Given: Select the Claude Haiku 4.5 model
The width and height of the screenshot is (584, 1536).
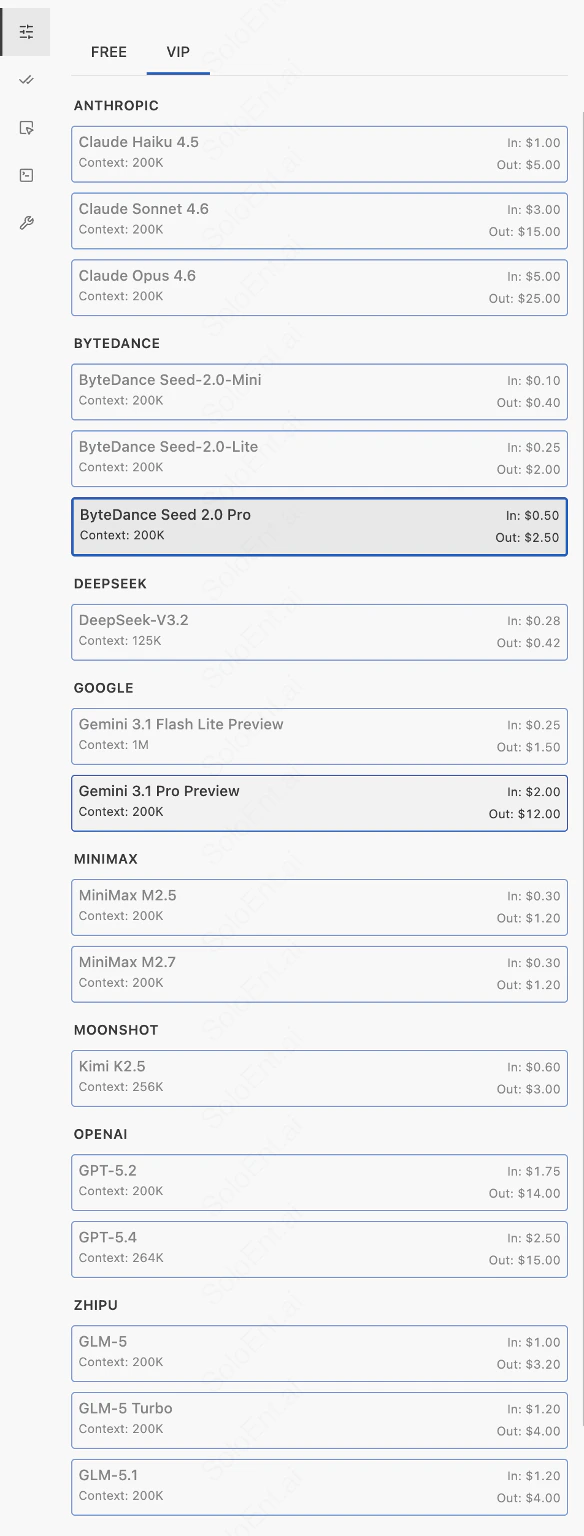Looking at the screenshot, I should click(x=319, y=153).
